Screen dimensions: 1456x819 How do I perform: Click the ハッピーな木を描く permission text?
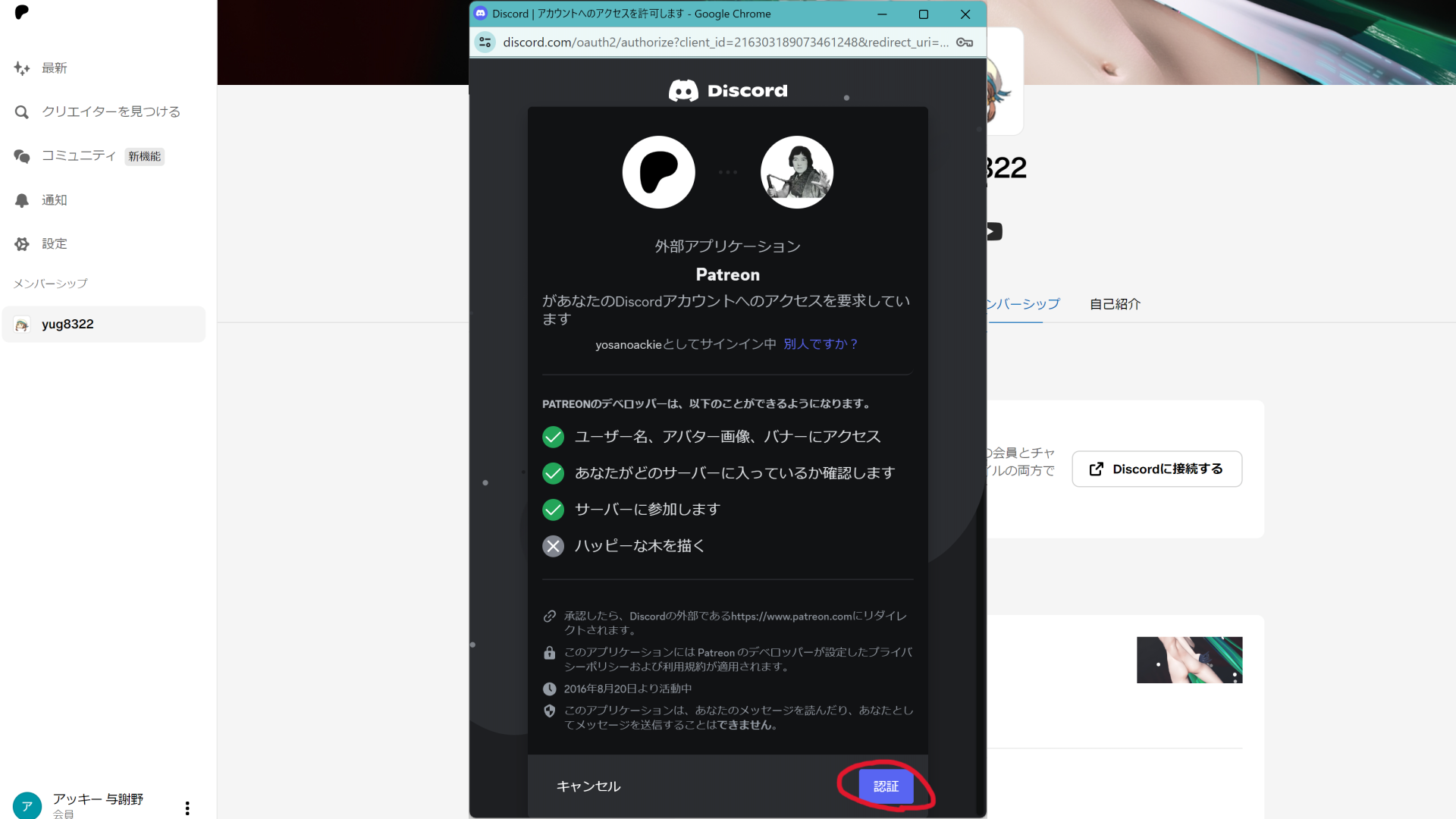pyautogui.click(x=640, y=546)
